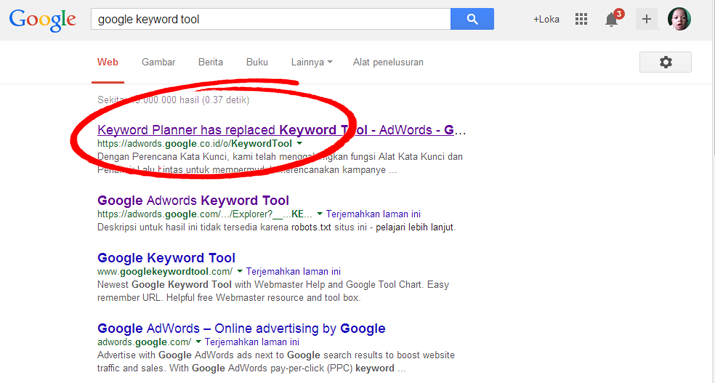This screenshot has height=383, width=715.
Task: Click pelajari lebih lanjut link
Action: (415, 227)
